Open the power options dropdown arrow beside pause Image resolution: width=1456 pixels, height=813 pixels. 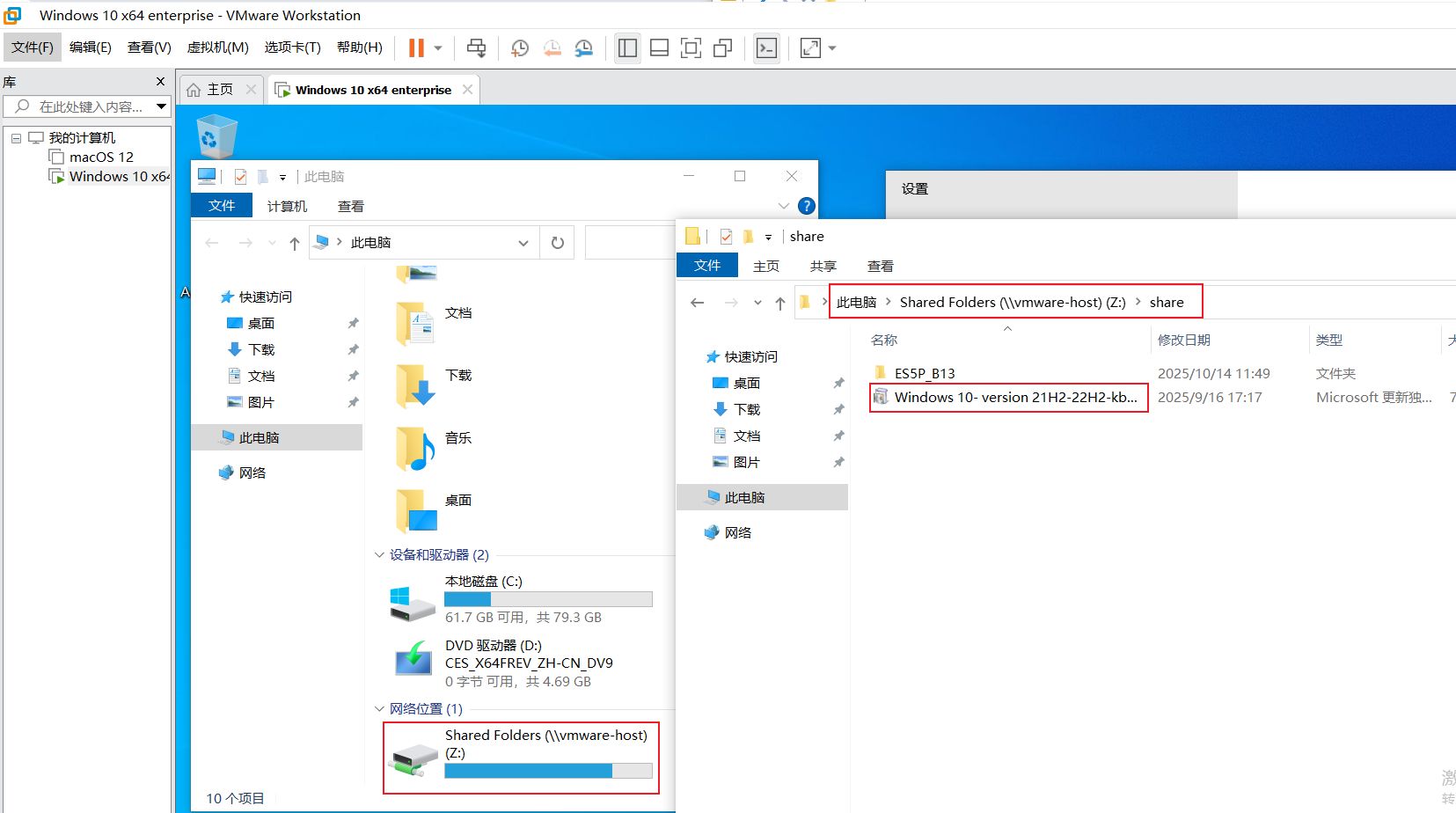click(438, 48)
